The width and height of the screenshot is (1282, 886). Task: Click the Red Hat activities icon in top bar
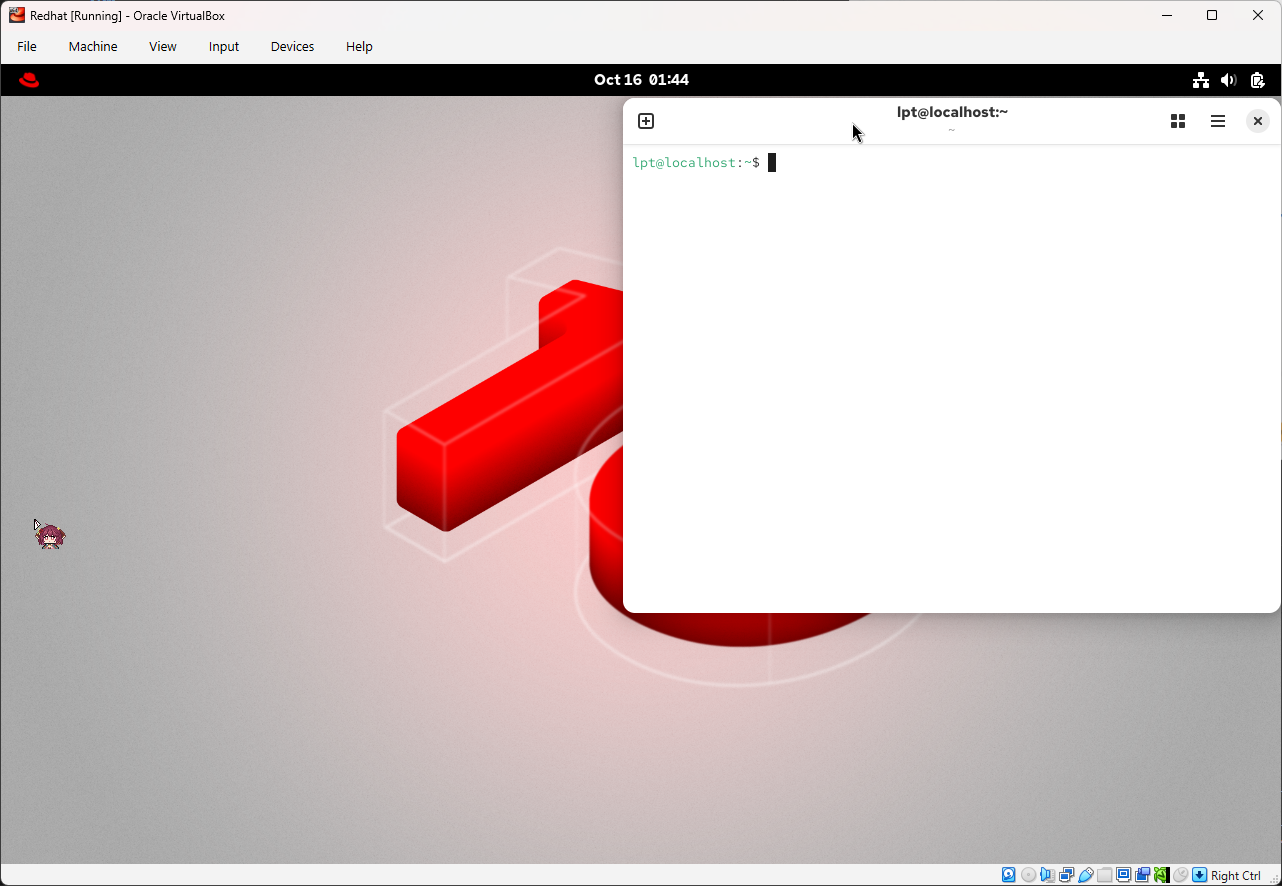point(29,80)
